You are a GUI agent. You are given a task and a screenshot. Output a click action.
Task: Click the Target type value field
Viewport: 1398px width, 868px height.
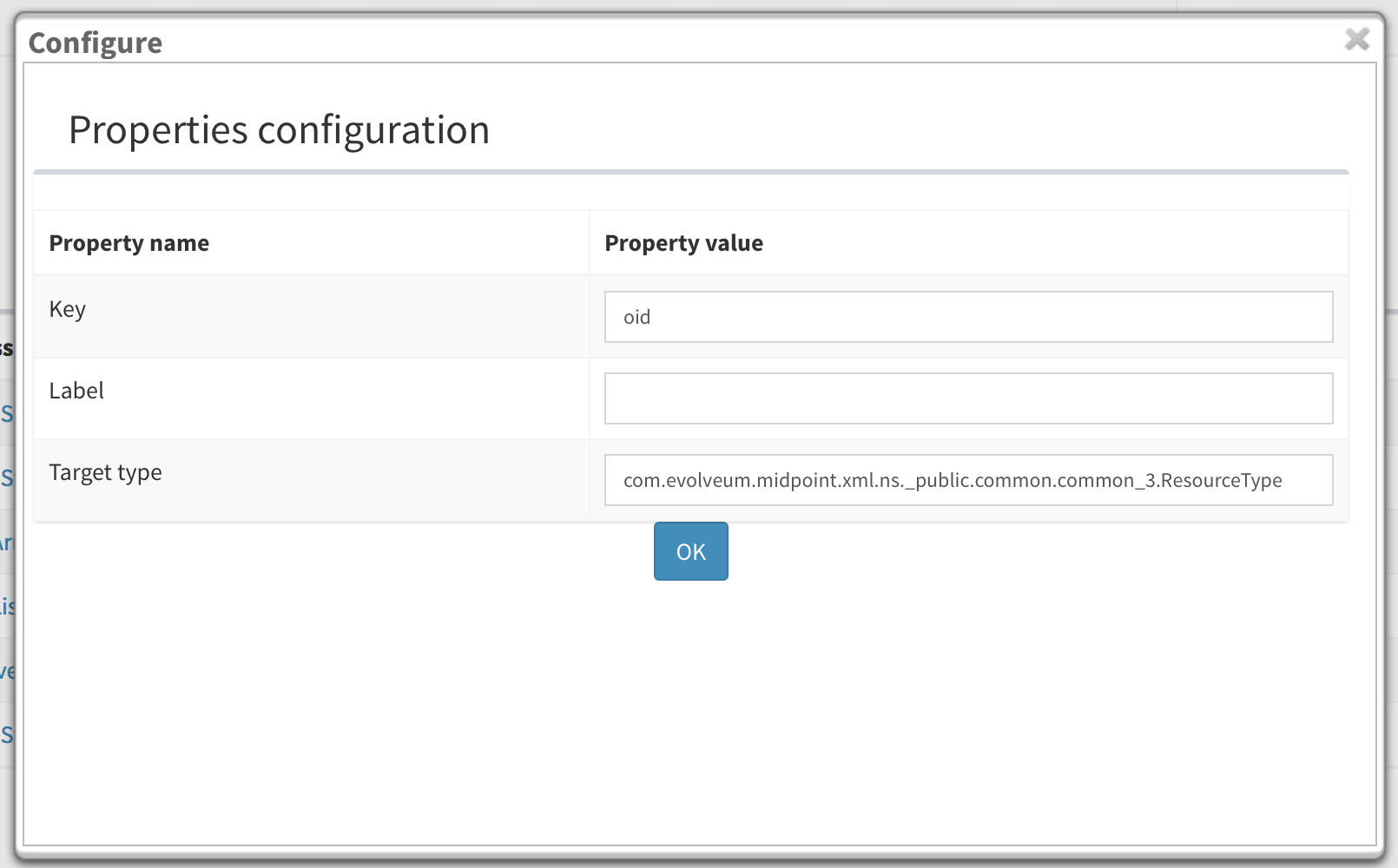(968, 480)
